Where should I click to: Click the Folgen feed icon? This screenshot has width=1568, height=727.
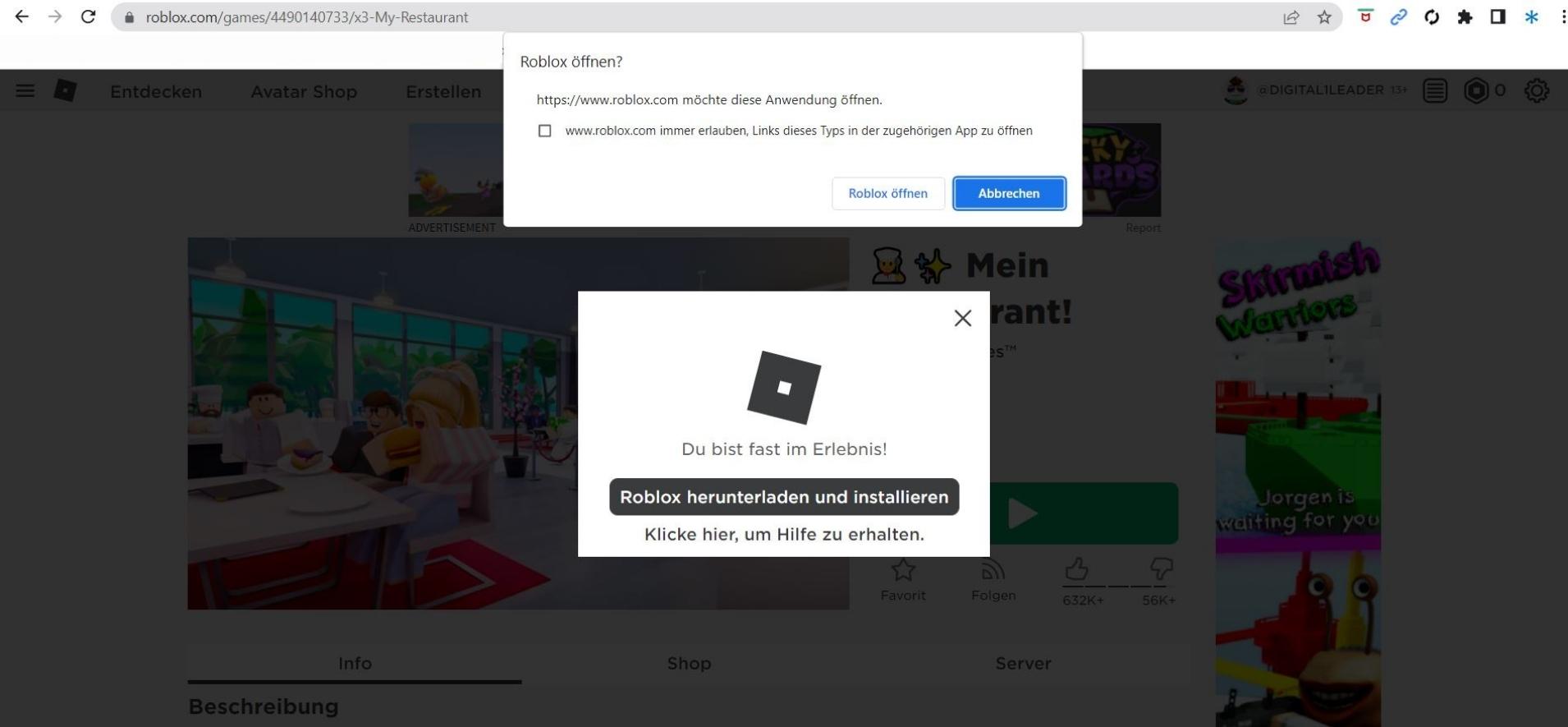[993, 569]
